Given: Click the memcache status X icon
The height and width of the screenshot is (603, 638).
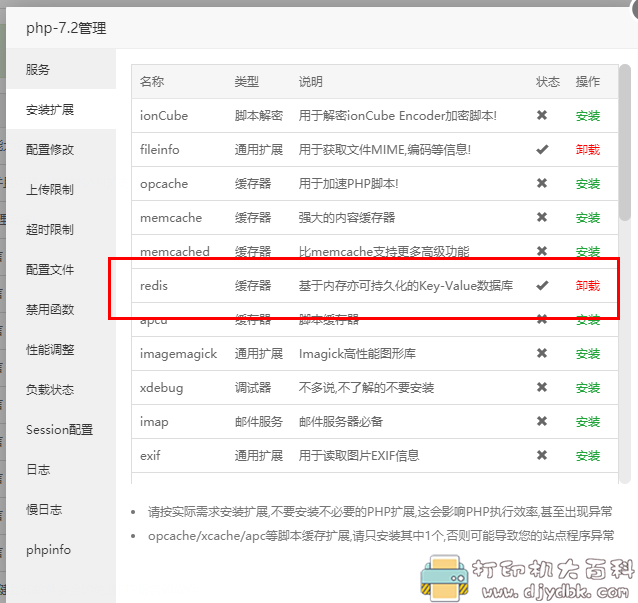Looking at the screenshot, I should pos(542,217).
